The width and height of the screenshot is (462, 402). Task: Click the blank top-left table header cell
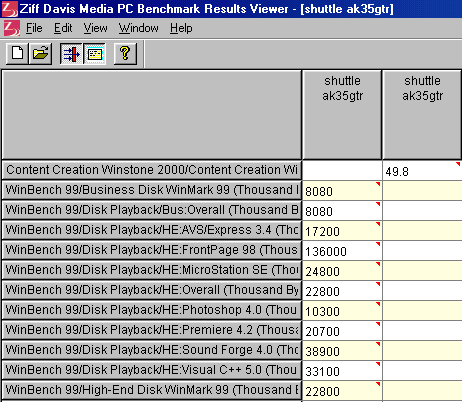152,115
